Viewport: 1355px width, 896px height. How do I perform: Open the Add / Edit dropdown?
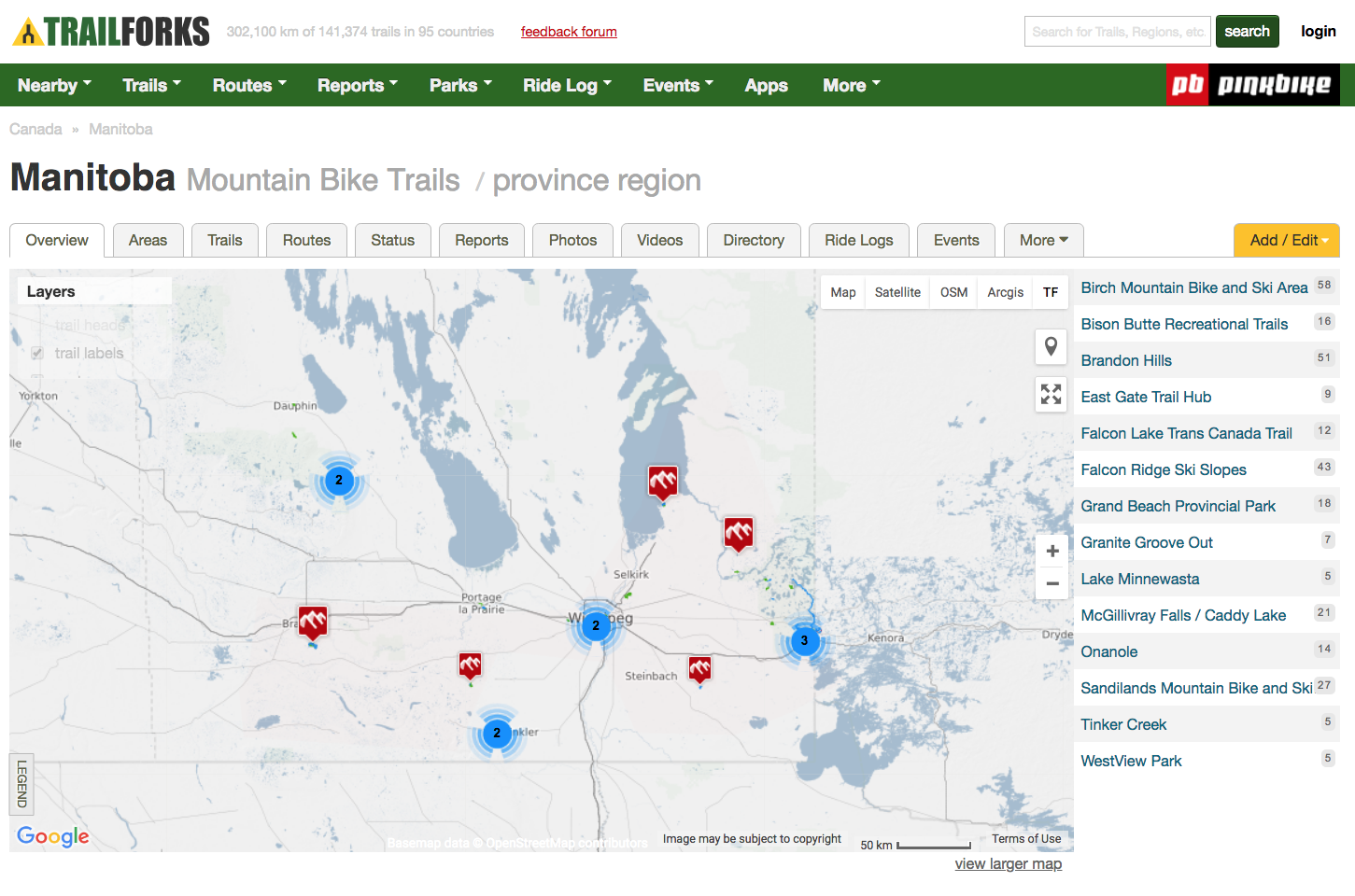coord(1286,240)
